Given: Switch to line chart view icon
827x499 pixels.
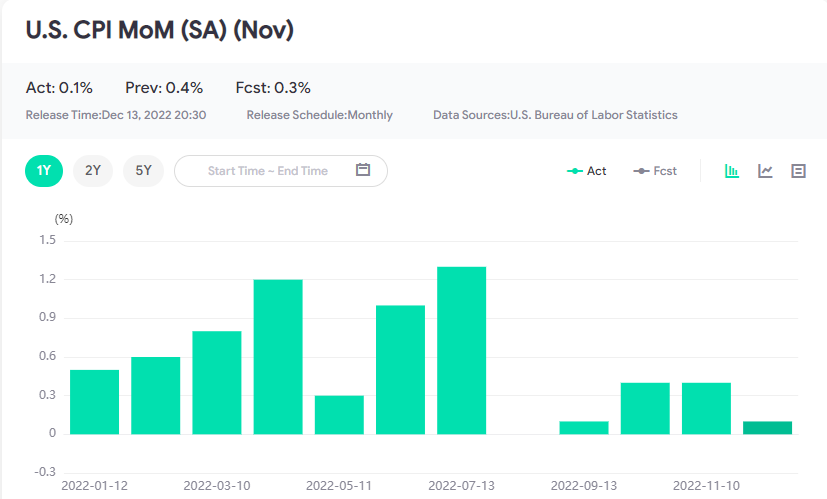Looking at the screenshot, I should point(765,171).
